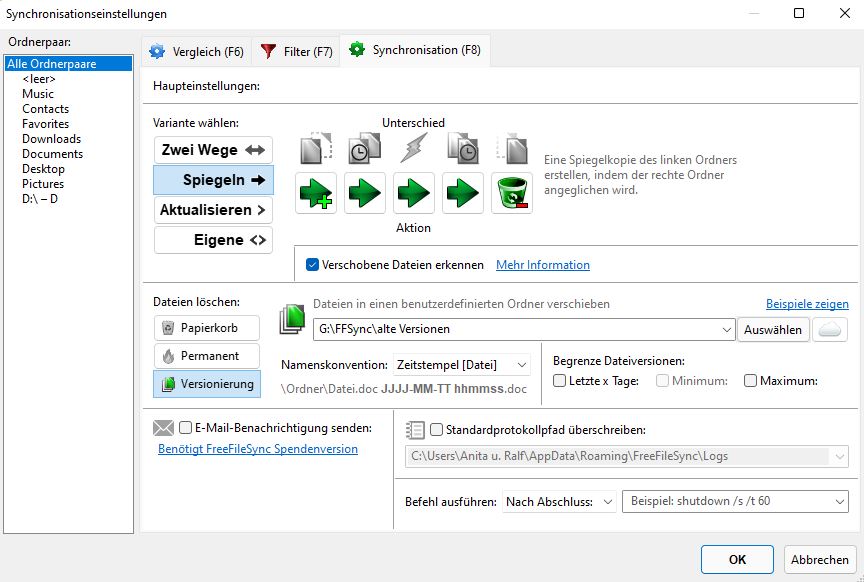Choose Versionierung deletion option
This screenshot has height=582, width=864.
(207, 384)
